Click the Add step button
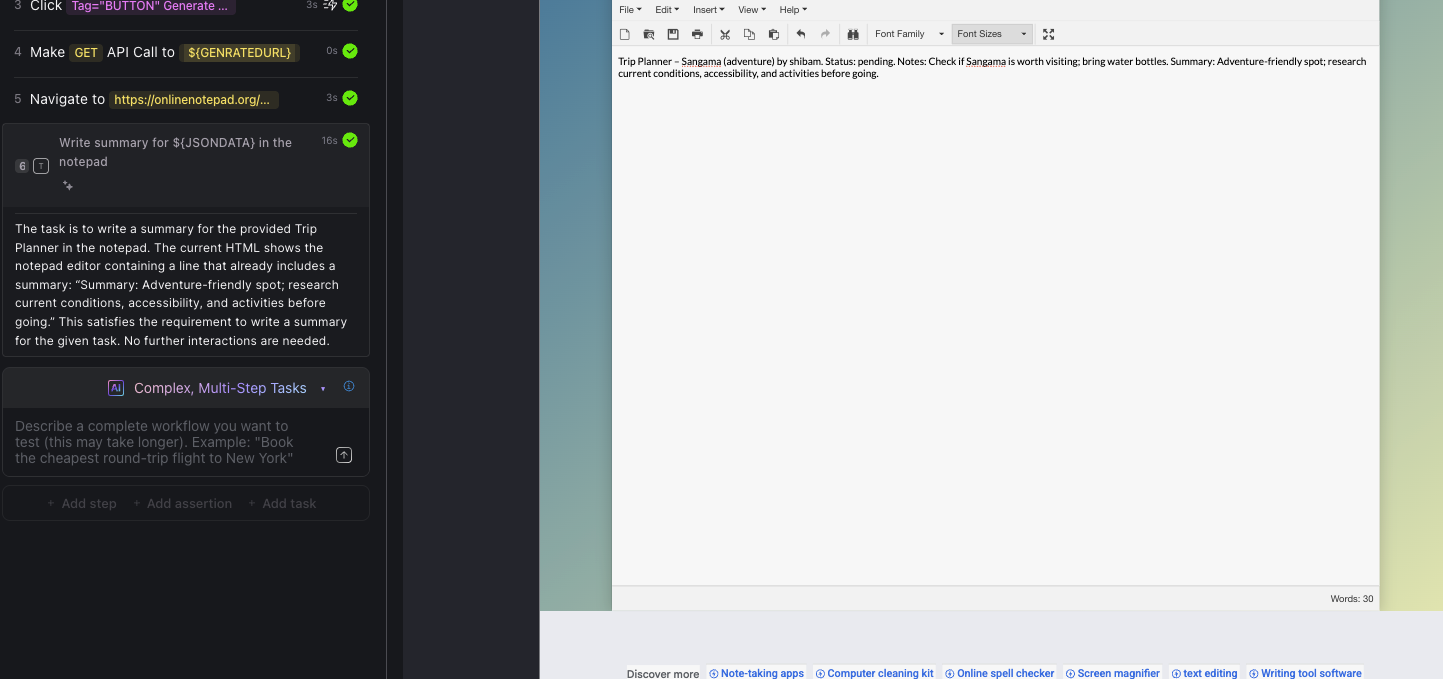This screenshot has width=1443, height=679. tap(82, 504)
